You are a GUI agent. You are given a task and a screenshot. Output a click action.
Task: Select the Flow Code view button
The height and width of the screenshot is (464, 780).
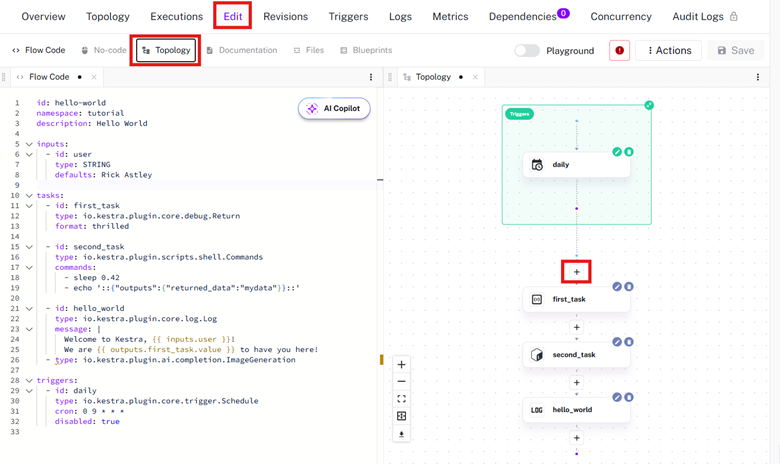pos(39,50)
